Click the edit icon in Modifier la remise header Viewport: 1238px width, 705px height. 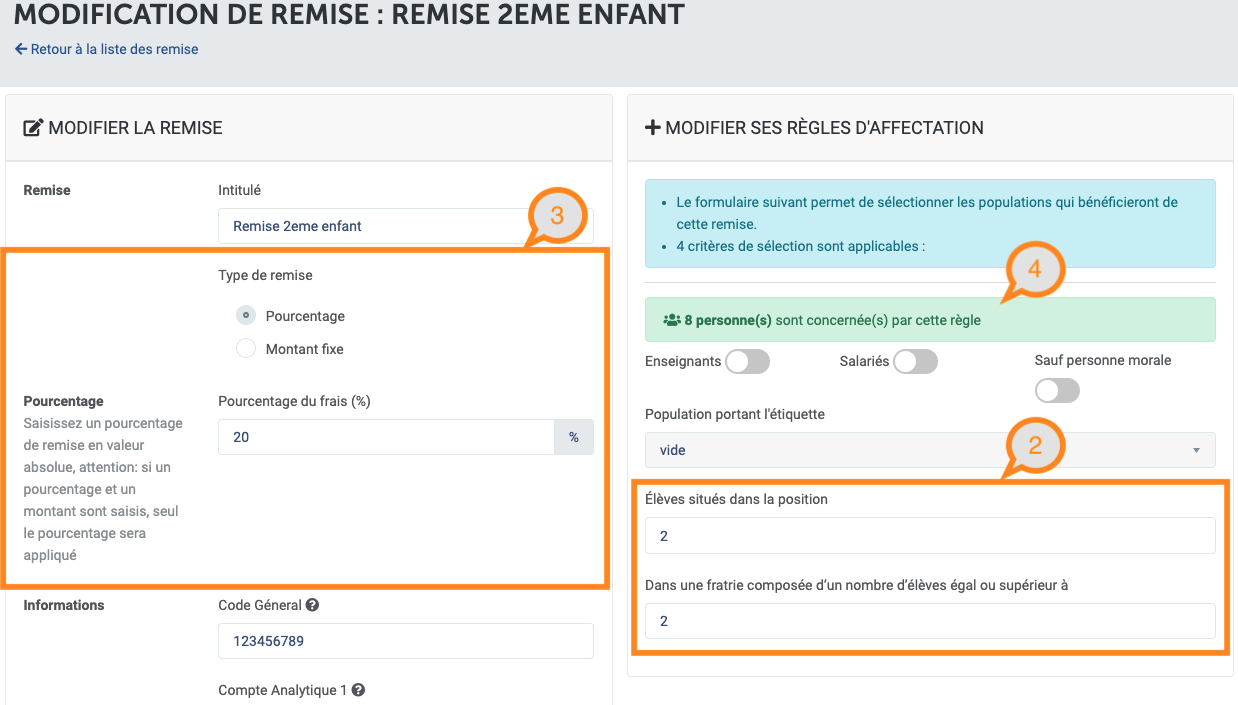click(x=33, y=128)
